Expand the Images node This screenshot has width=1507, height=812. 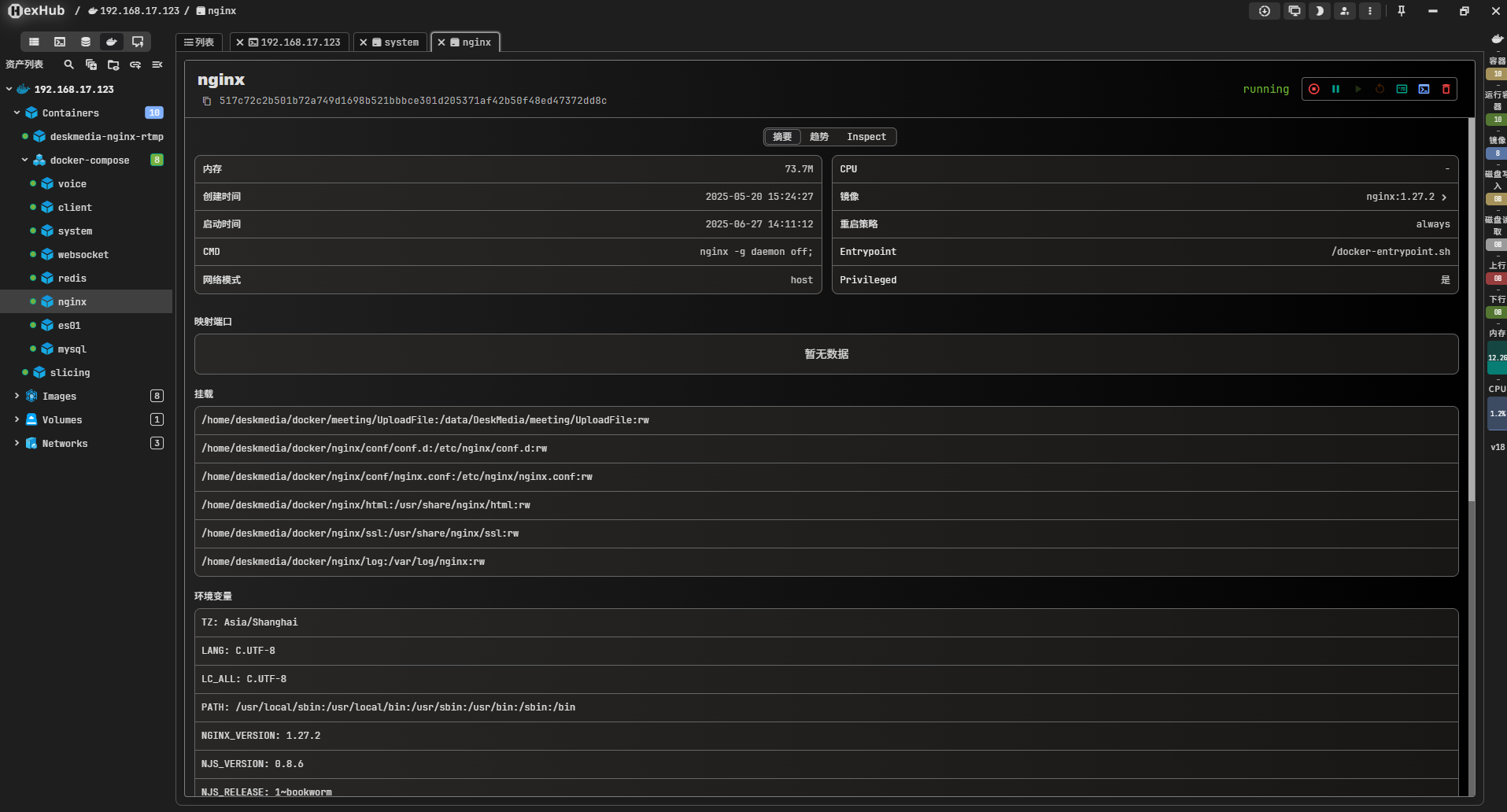(x=17, y=396)
